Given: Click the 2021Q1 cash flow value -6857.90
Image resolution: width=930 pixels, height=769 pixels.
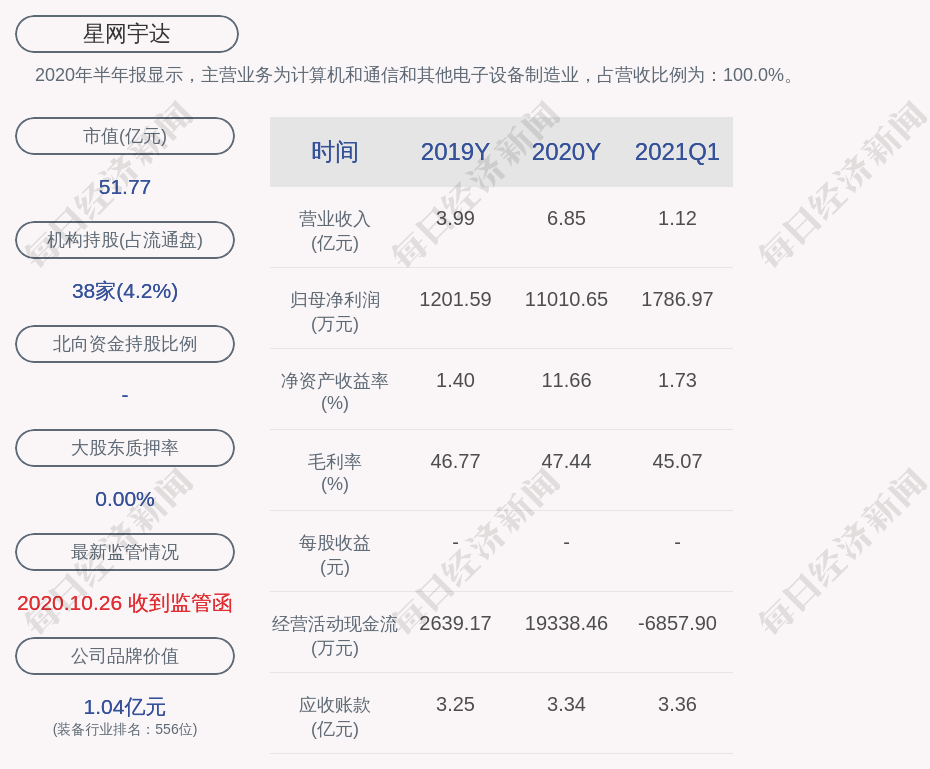Looking at the screenshot, I should 677,623.
